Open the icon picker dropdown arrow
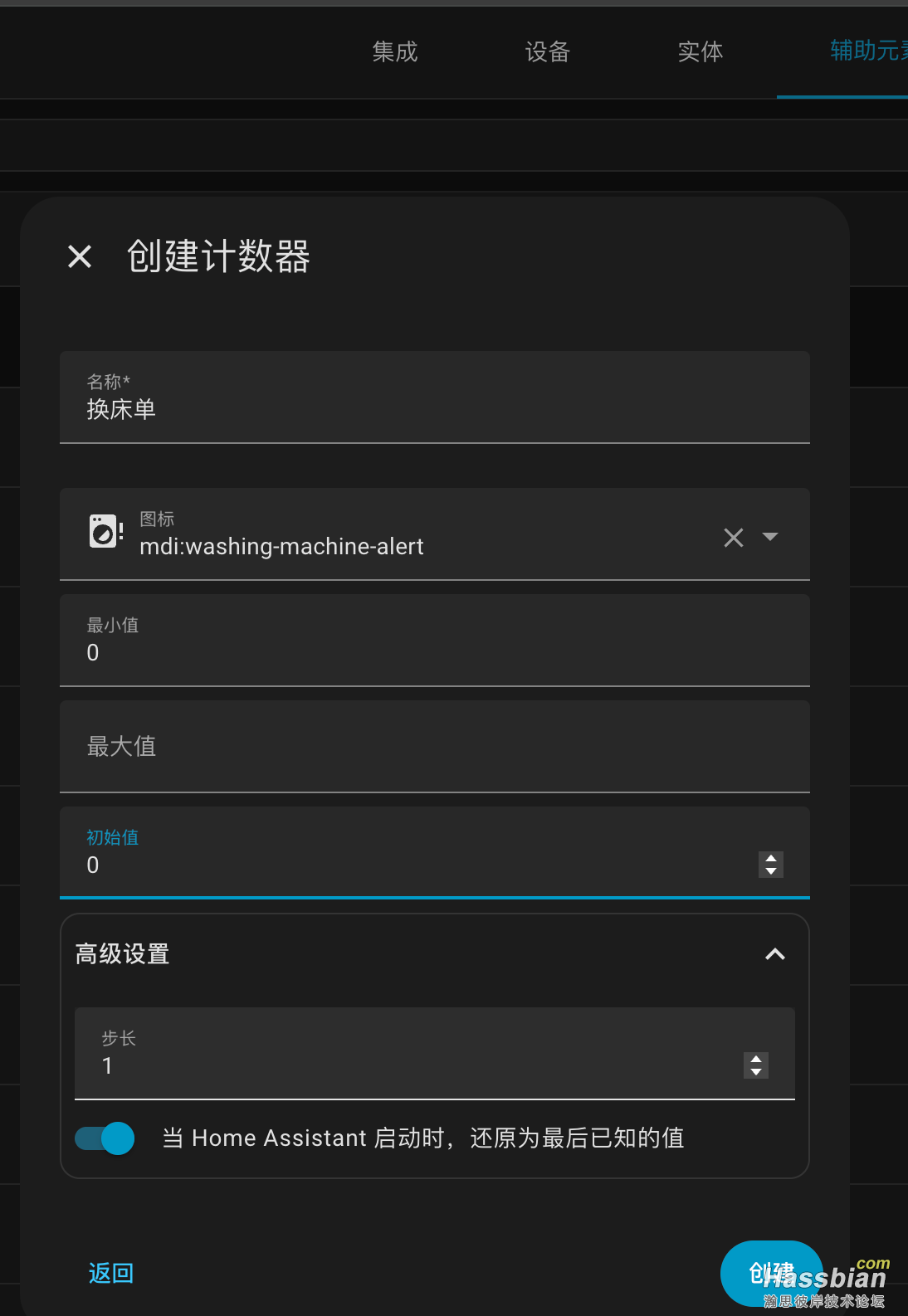This screenshot has height=1316, width=908. 770,538
